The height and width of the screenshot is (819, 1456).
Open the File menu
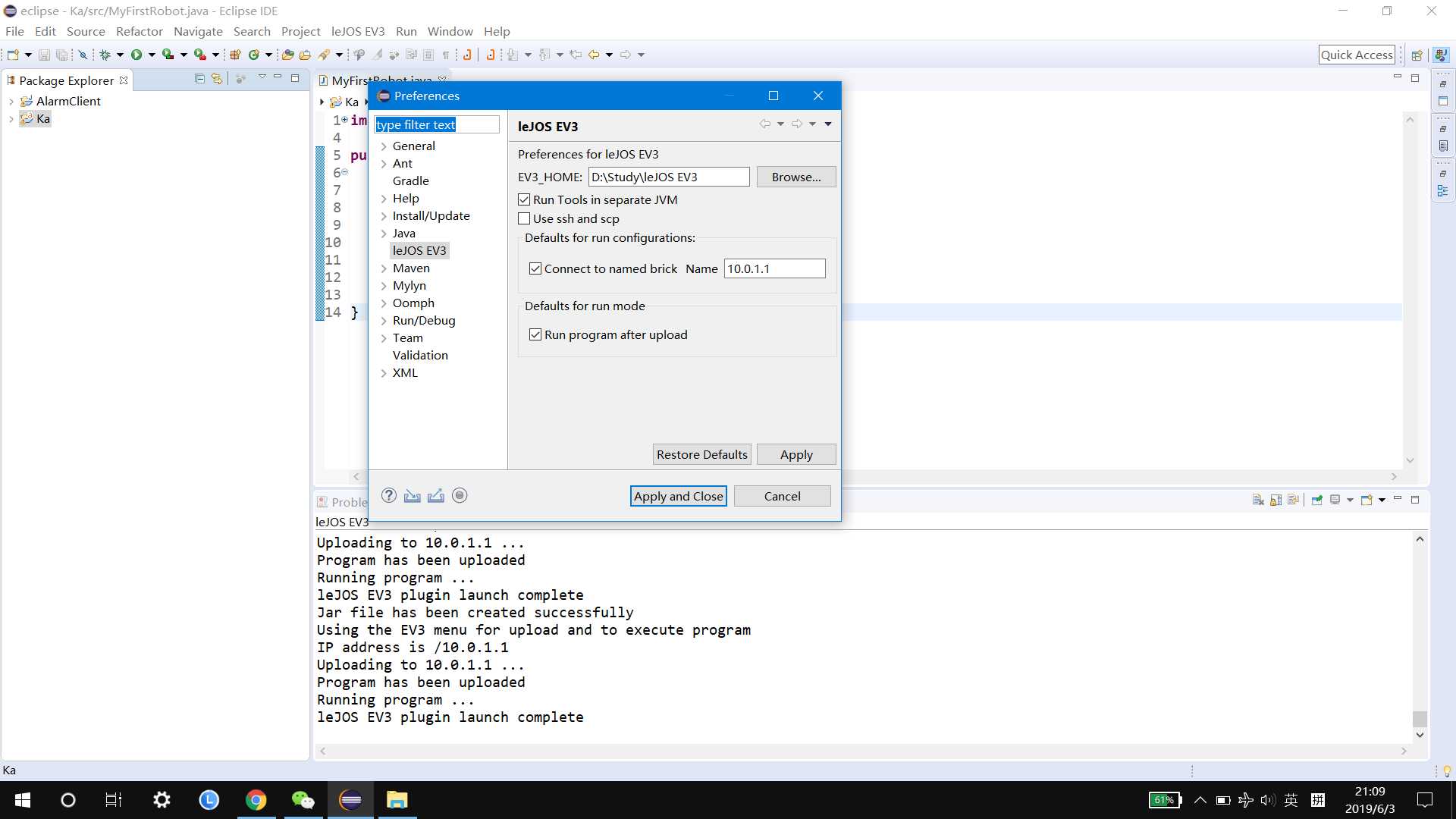(14, 31)
